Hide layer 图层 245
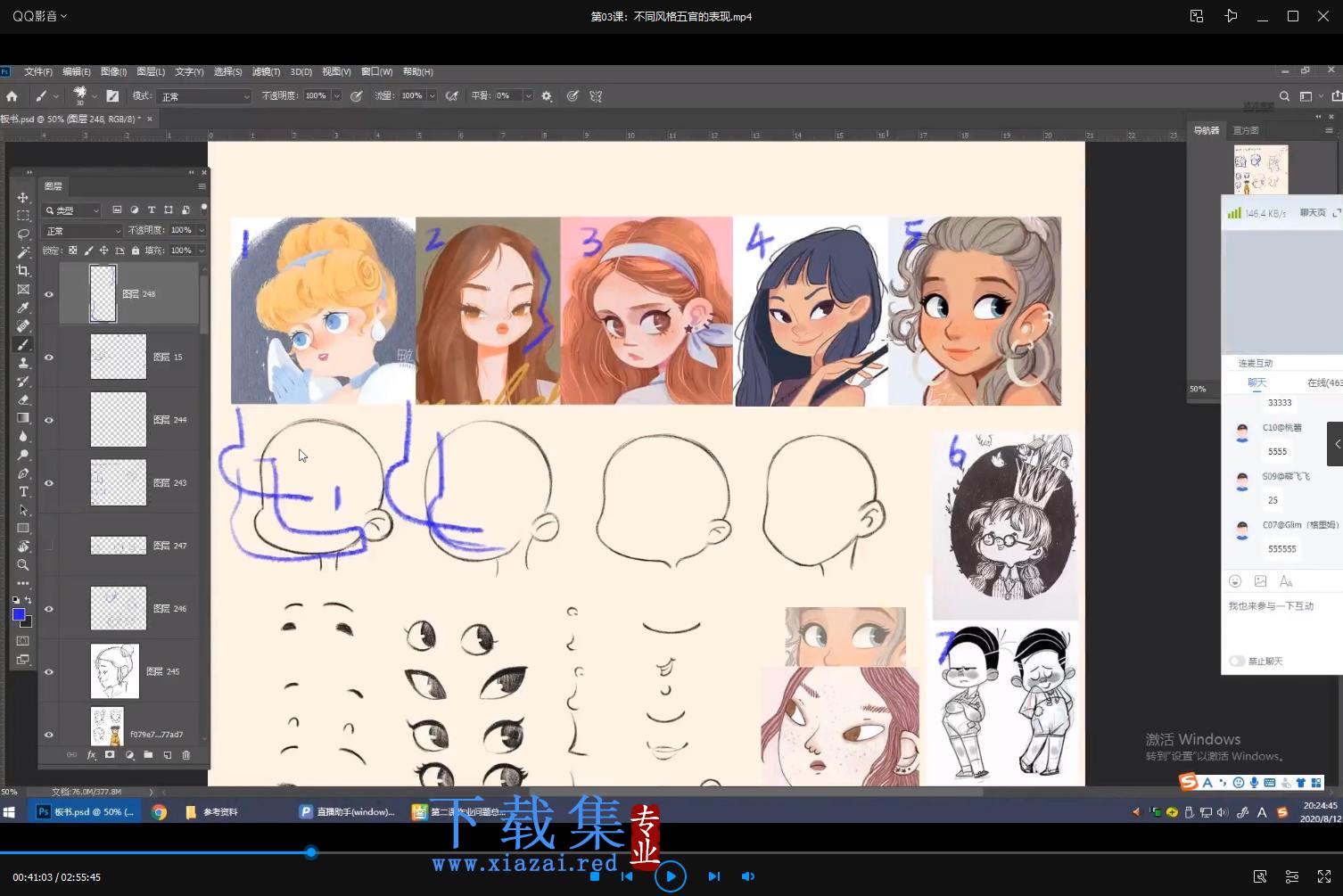The width and height of the screenshot is (1343, 896). click(x=49, y=672)
